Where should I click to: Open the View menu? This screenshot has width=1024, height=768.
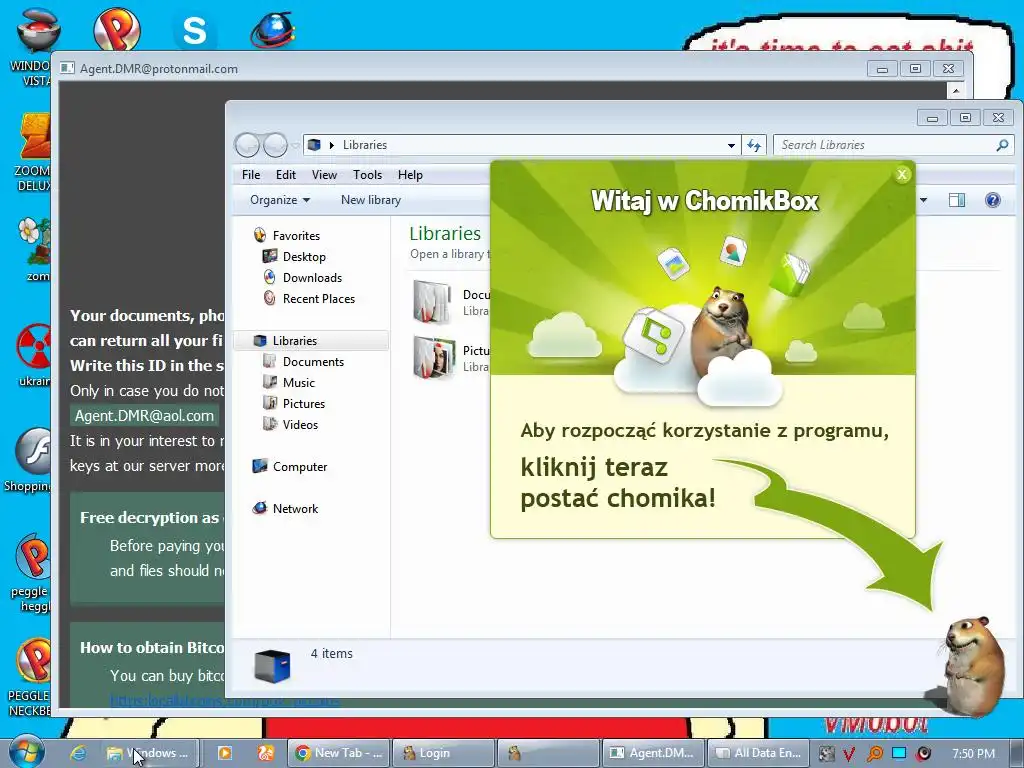click(324, 175)
